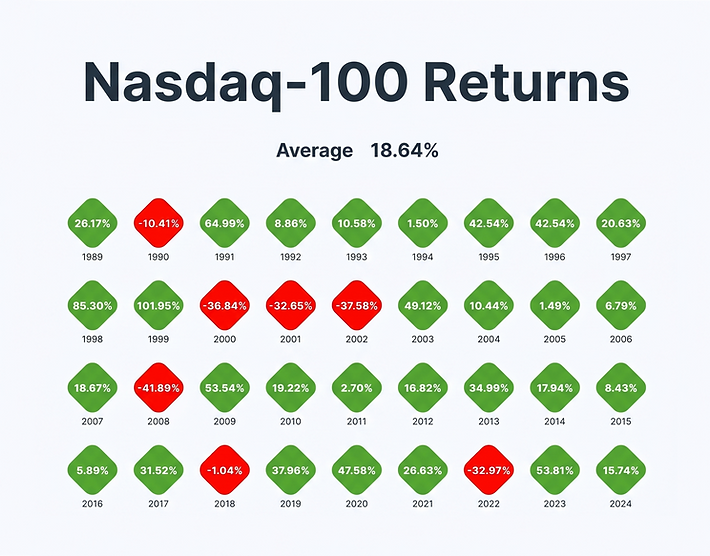Select the 2013 badge showing 34.99%

(x=489, y=388)
